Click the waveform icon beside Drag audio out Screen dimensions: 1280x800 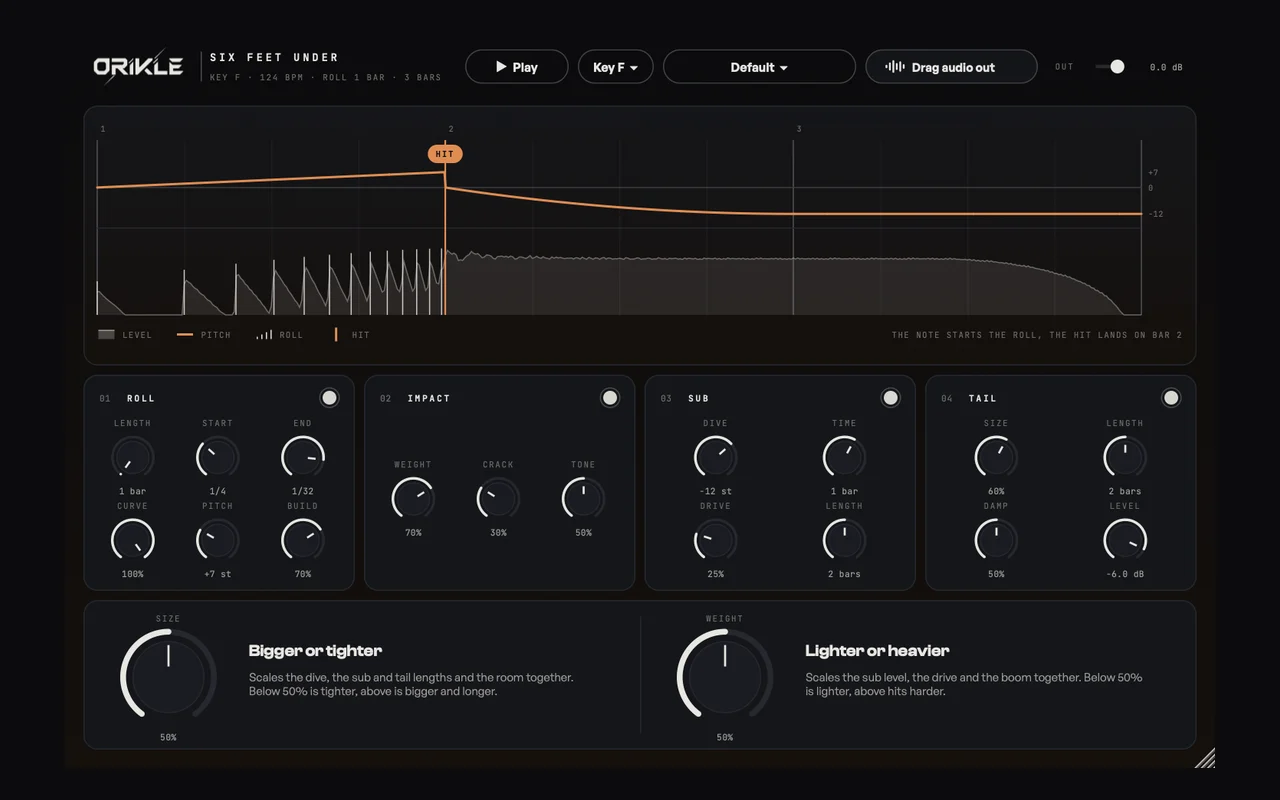tap(895, 67)
